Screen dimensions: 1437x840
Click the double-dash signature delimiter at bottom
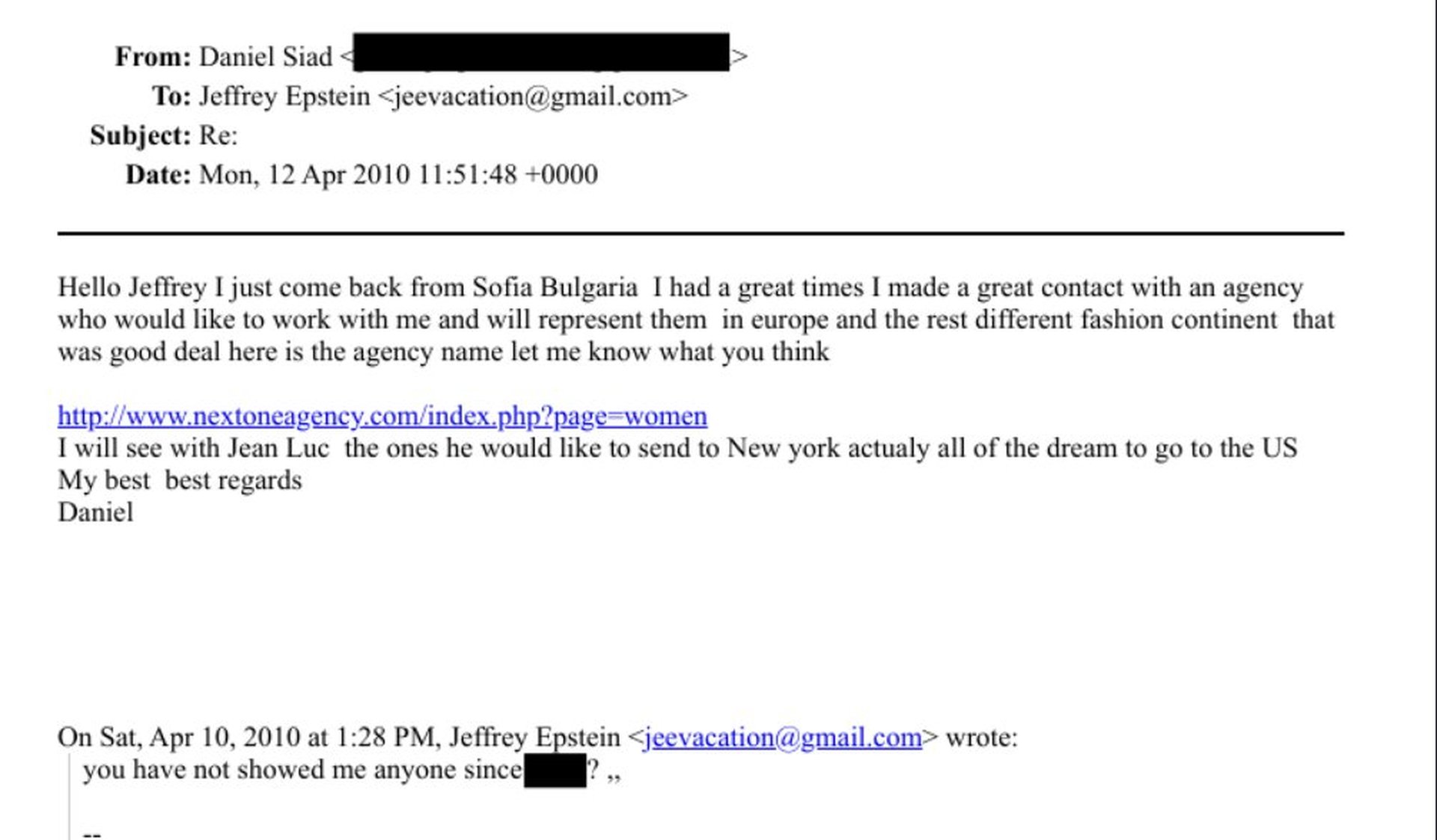click(92, 833)
